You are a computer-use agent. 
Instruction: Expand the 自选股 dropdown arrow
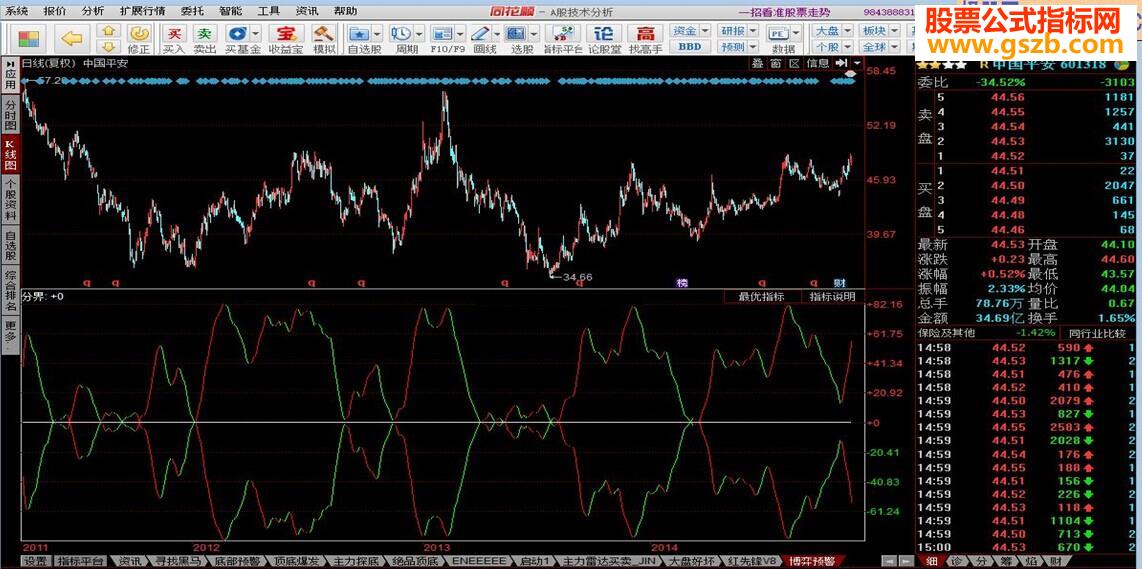click(x=377, y=34)
